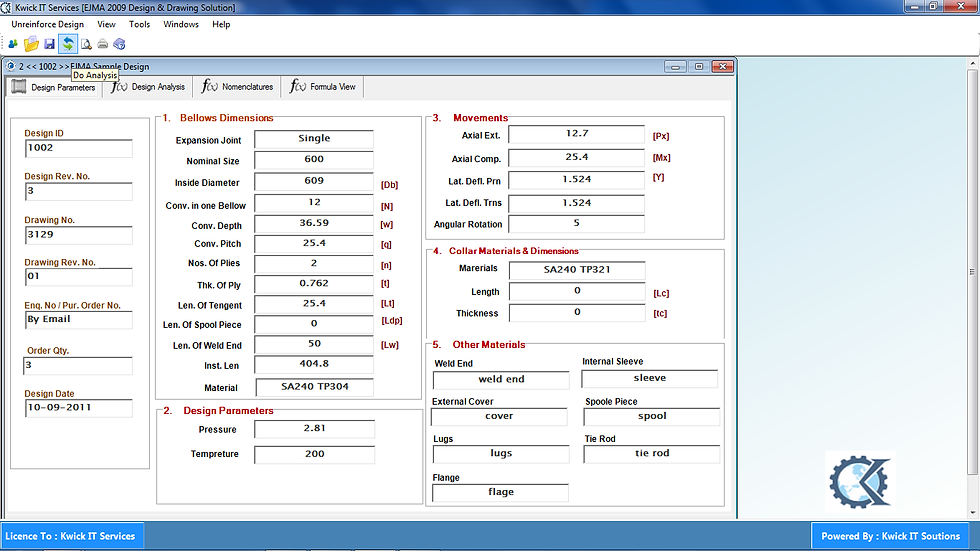Click the Len. Of Spool Piece field
Viewport: 980px width, 551px height.
(x=314, y=324)
